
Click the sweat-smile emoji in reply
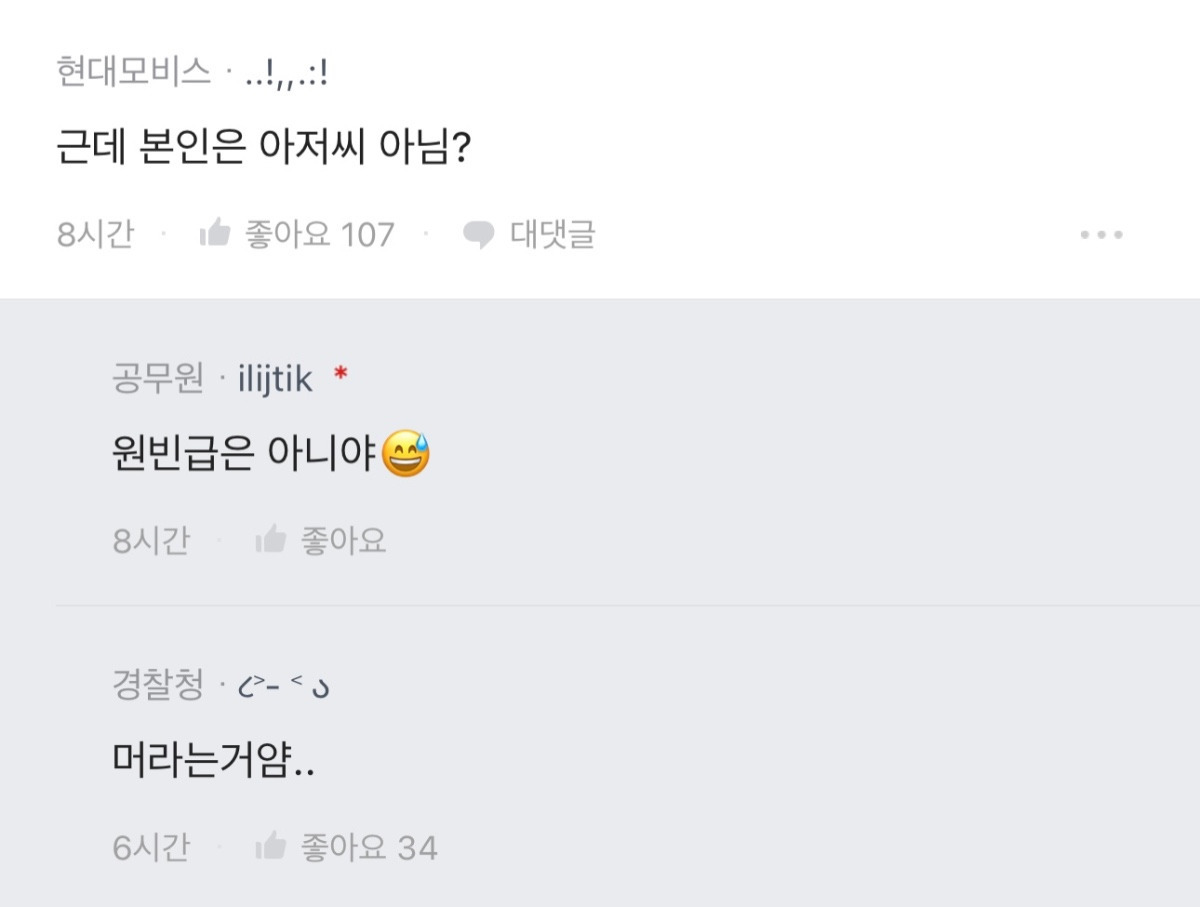[406, 456]
